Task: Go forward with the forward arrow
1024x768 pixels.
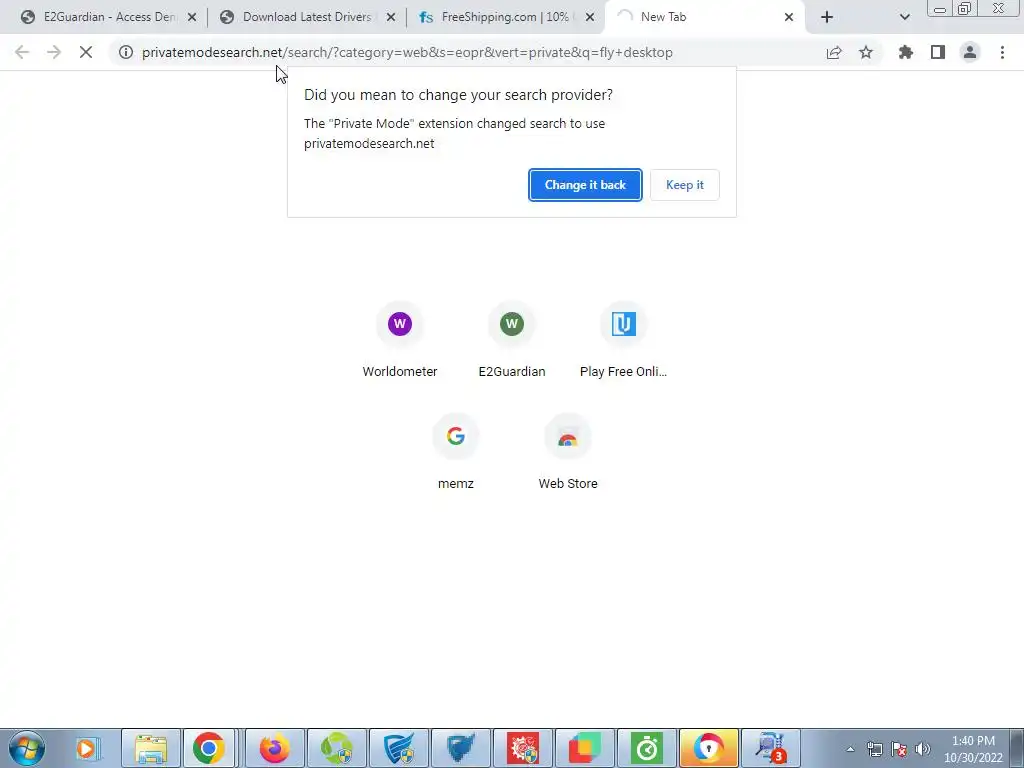Action: [54, 52]
